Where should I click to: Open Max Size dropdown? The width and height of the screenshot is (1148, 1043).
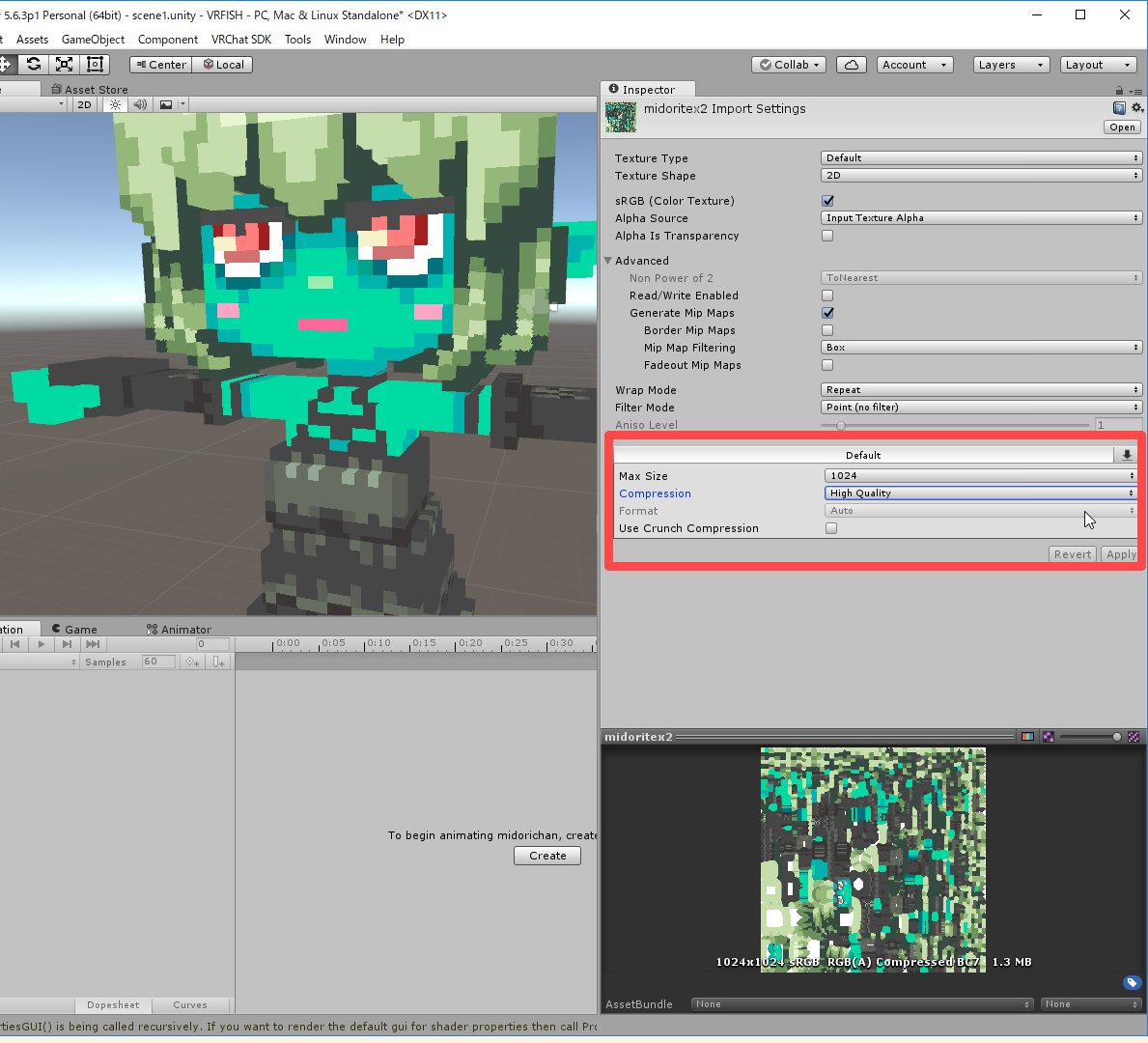(980, 476)
